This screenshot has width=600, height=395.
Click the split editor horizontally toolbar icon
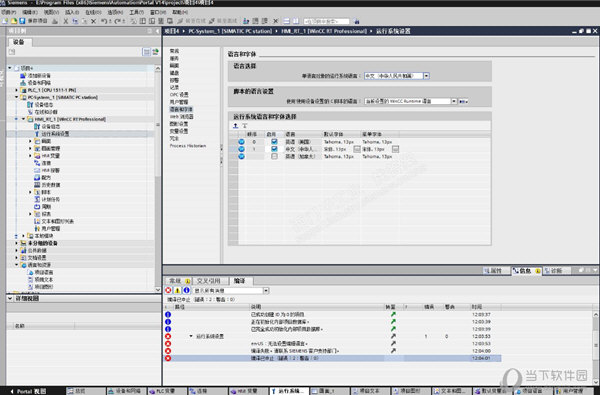tap(287, 21)
